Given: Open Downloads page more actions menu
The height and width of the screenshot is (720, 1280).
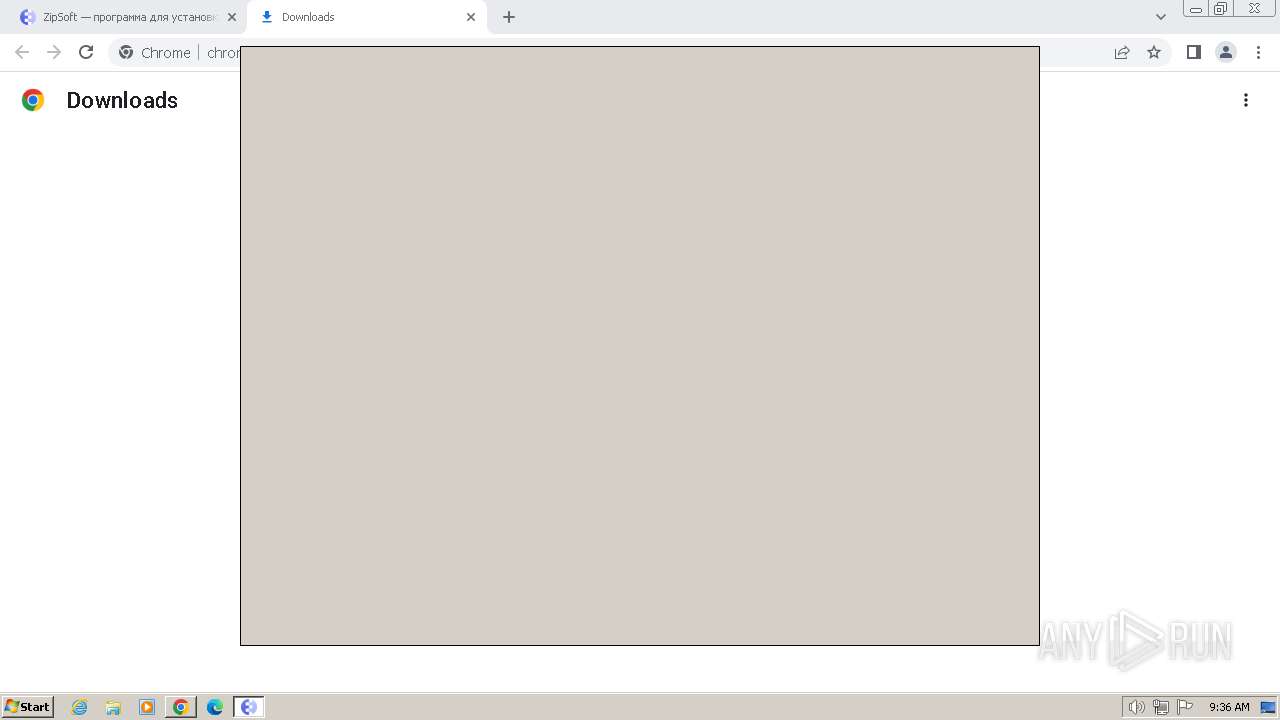Looking at the screenshot, I should [1246, 100].
